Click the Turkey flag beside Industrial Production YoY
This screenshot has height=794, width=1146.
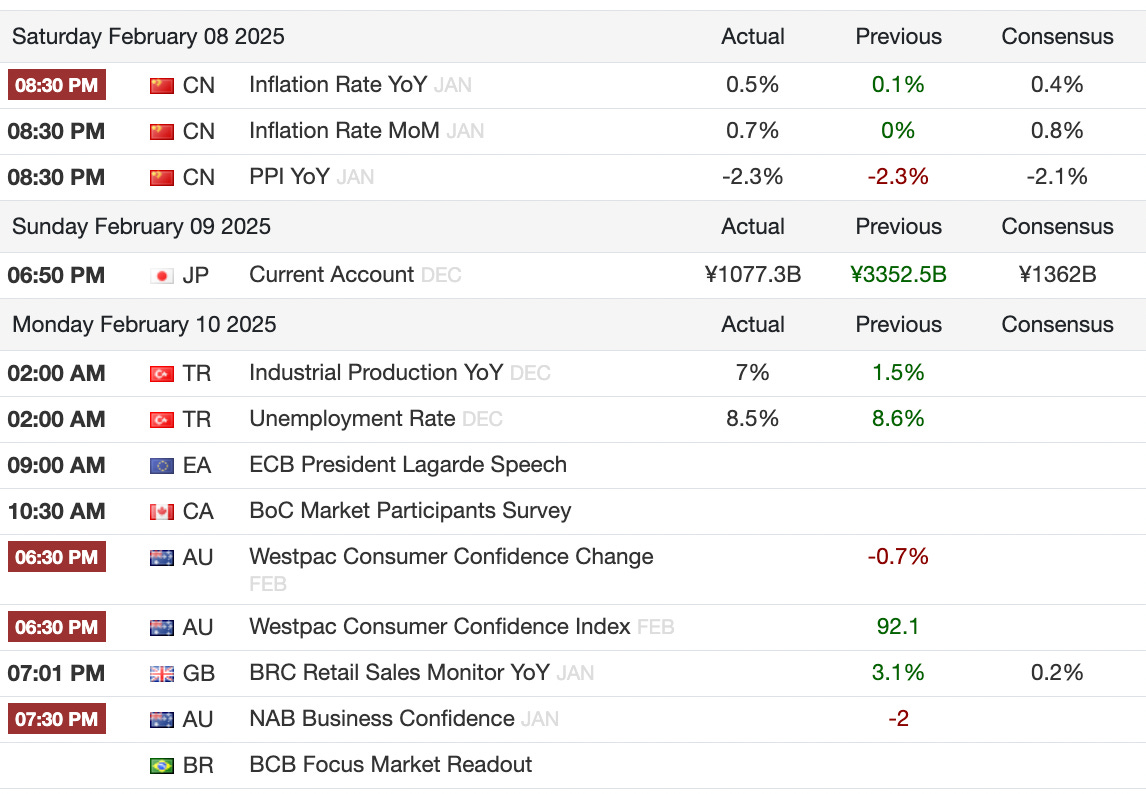coord(161,373)
